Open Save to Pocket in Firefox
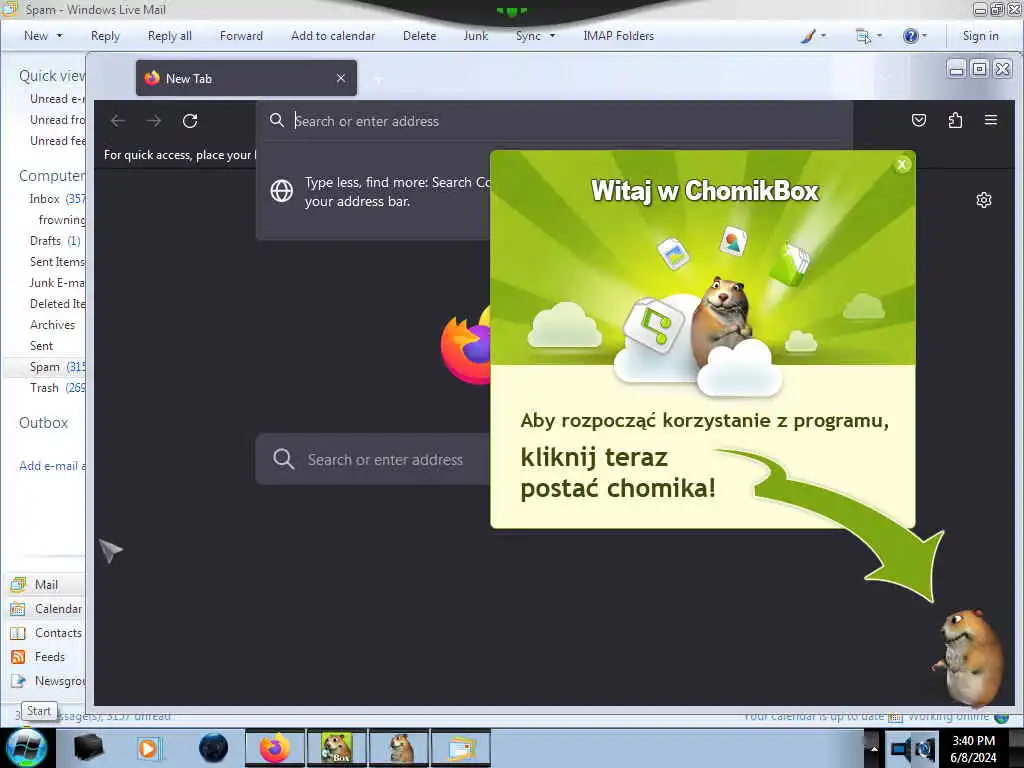The image size is (1024, 768). click(x=919, y=120)
